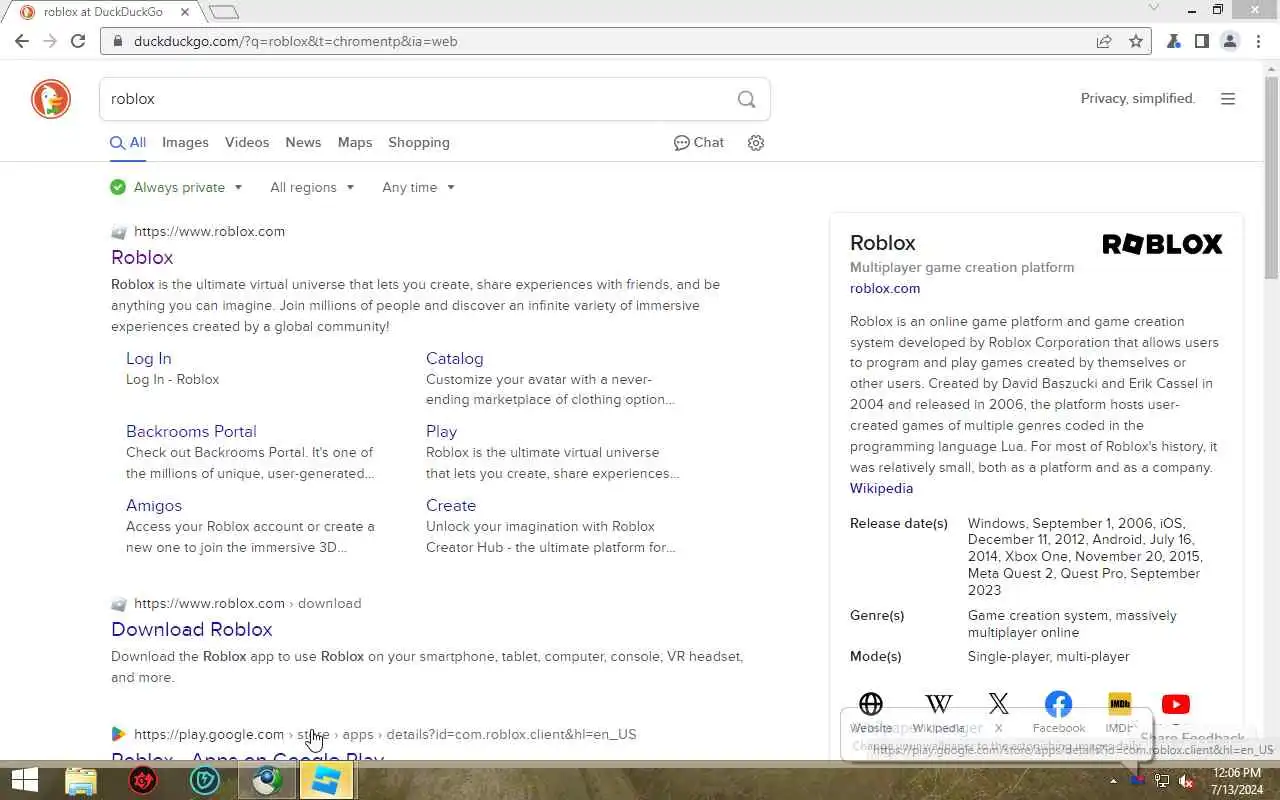Click the Privacy, simplified. text
Image resolution: width=1280 pixels, height=800 pixels.
point(1138,98)
